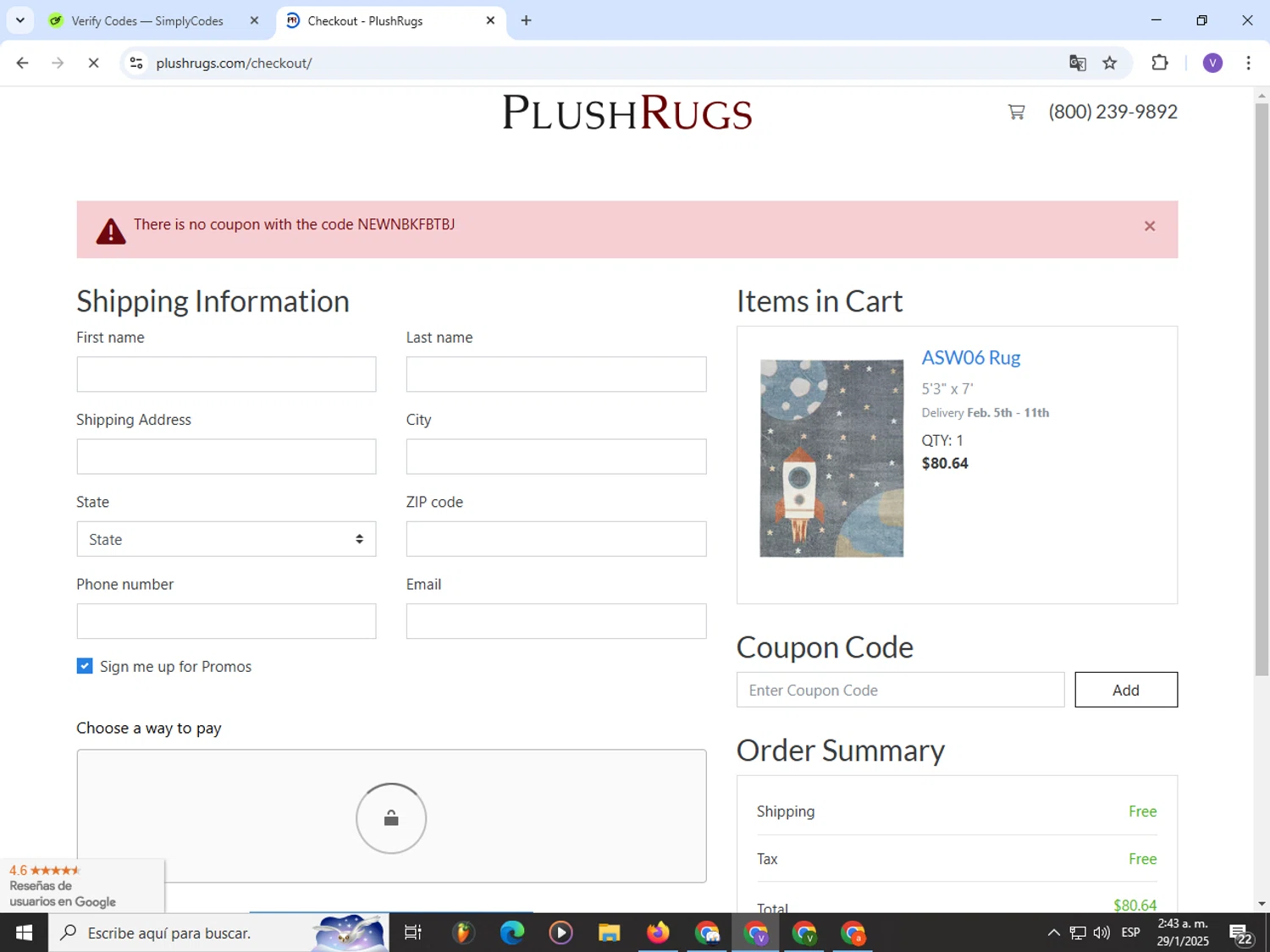Apply coupon with the Add button
Viewport: 1270px width, 952px height.
click(1125, 690)
